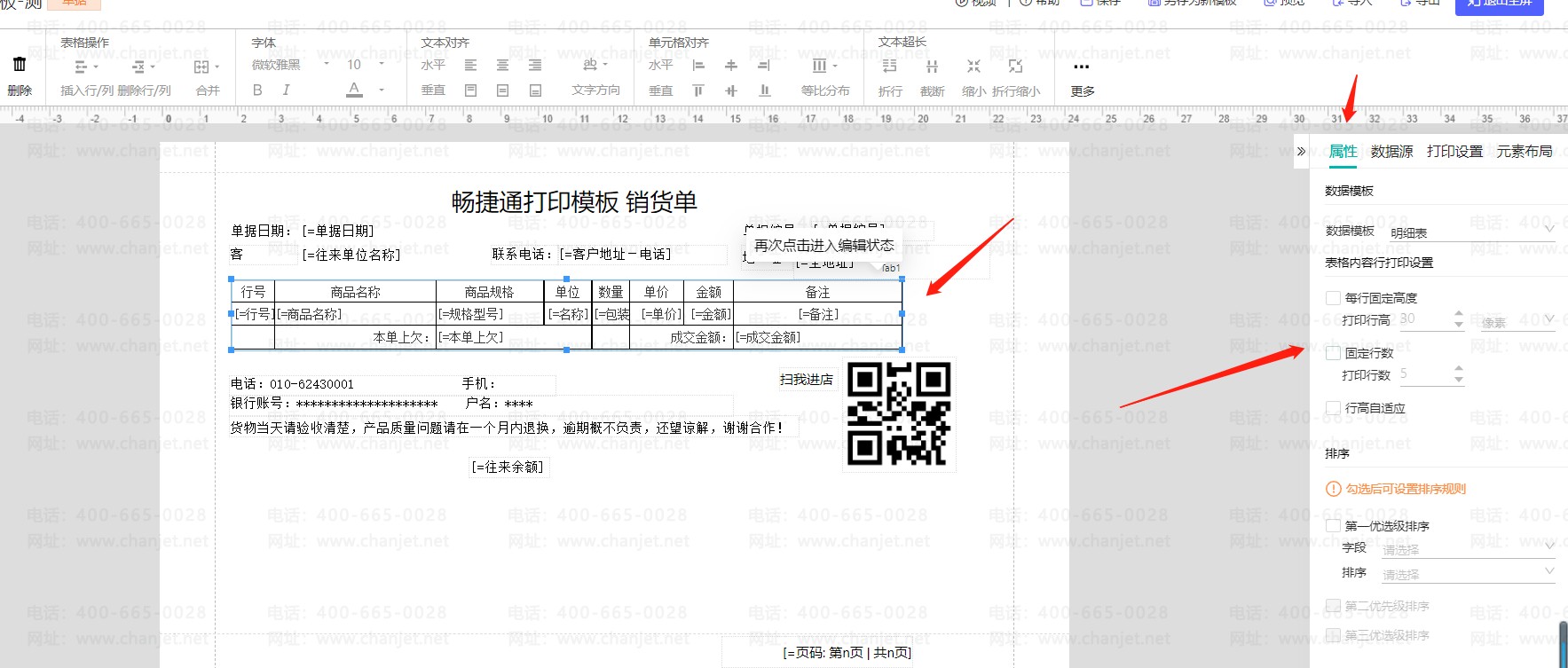The height and width of the screenshot is (668, 1568).
Task: Click the 退出全屏 button
Action: tap(1499, 4)
